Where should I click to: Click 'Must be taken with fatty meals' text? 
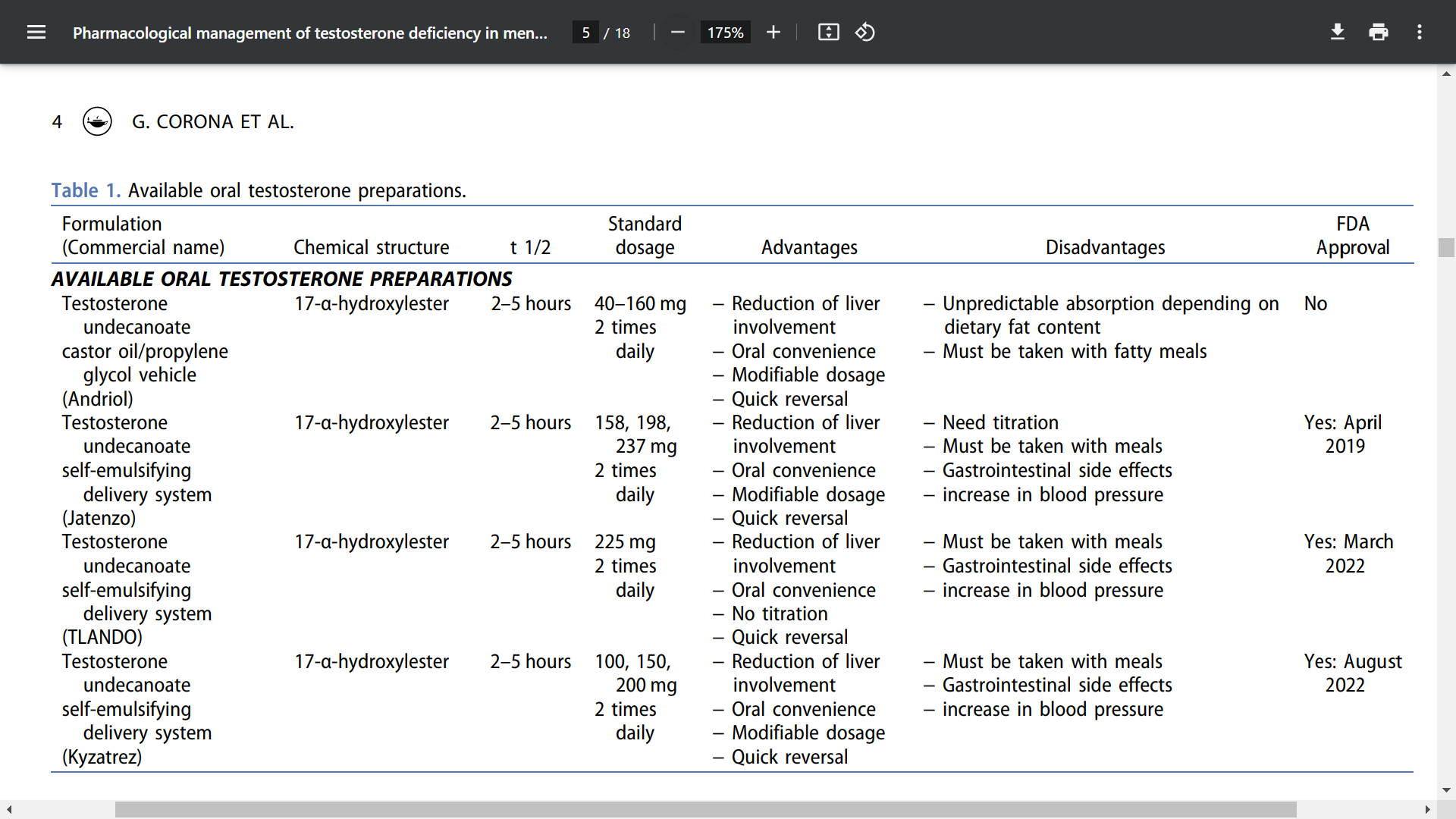click(x=1075, y=351)
